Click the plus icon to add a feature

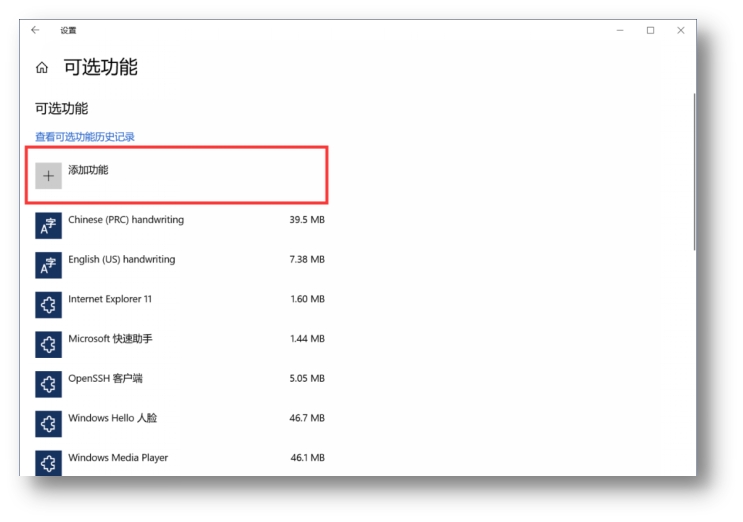click(x=48, y=176)
